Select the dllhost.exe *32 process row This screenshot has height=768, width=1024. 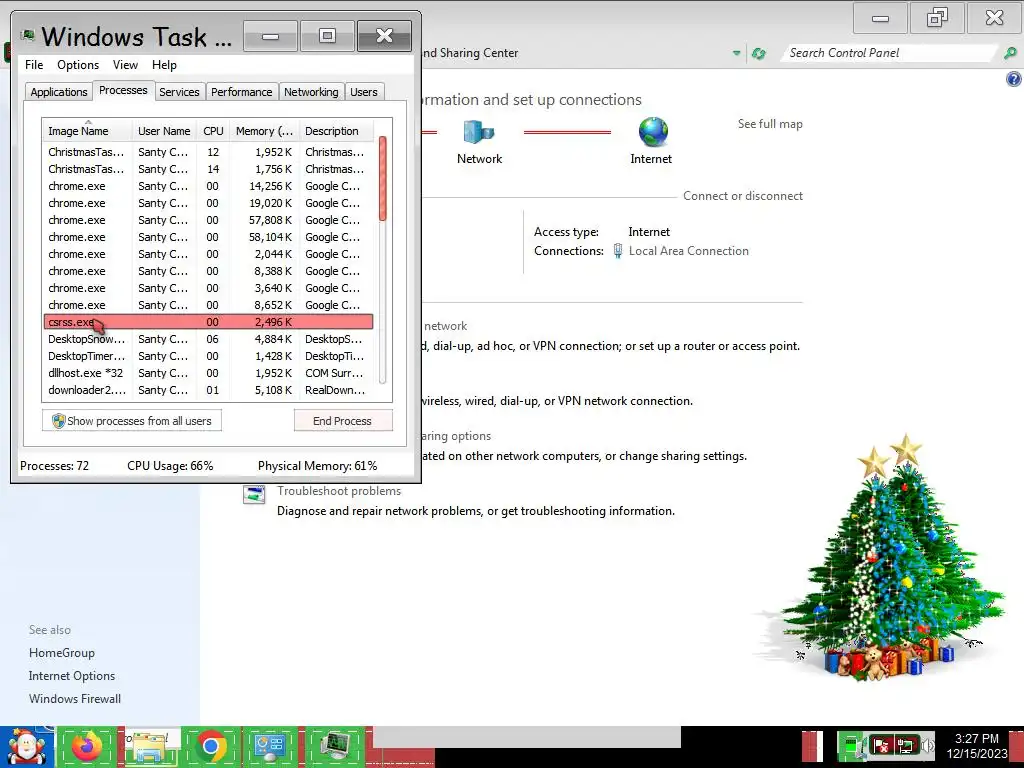pos(208,373)
